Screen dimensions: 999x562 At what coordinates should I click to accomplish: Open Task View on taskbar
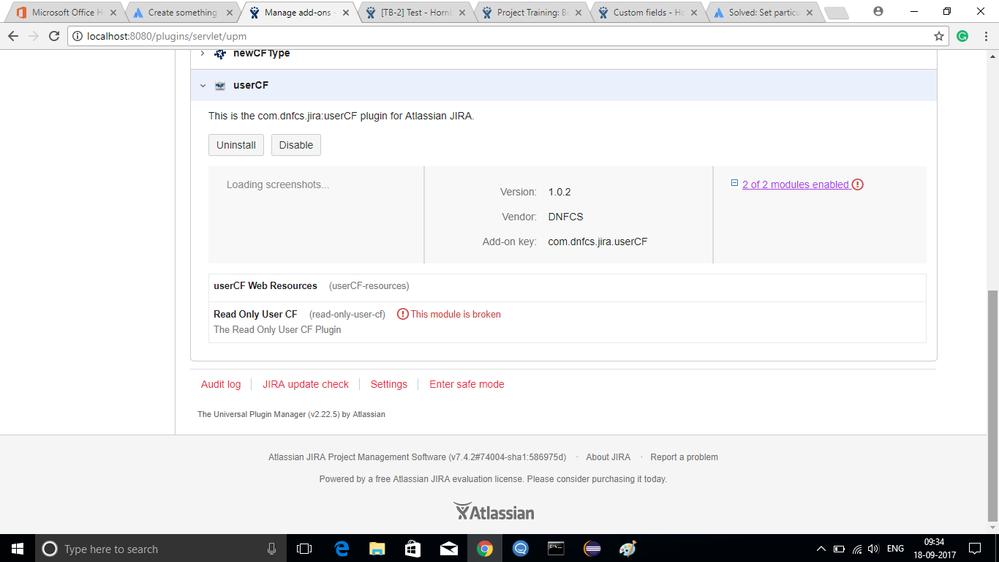[305, 549]
